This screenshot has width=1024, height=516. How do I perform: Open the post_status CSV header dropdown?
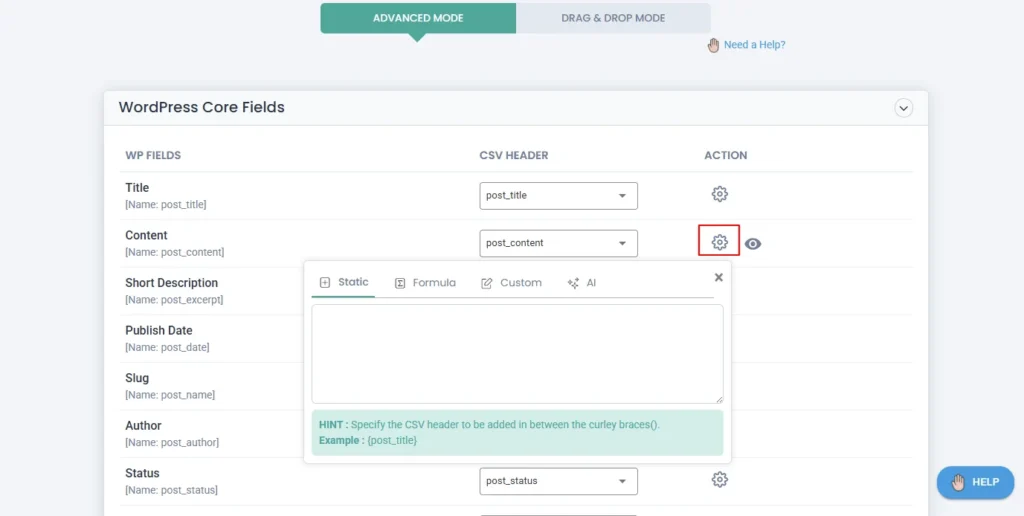[x=558, y=481]
